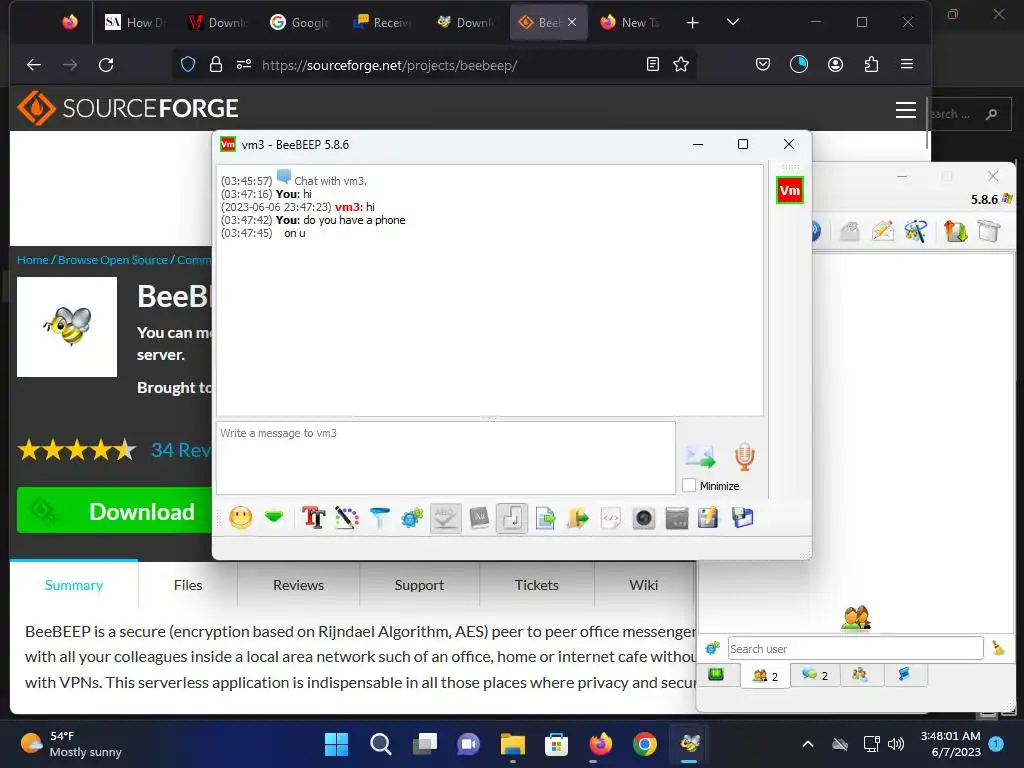Switch to the groups tab in BeeBEEP
Image resolution: width=1024 pixels, height=768 pixels.
click(859, 675)
